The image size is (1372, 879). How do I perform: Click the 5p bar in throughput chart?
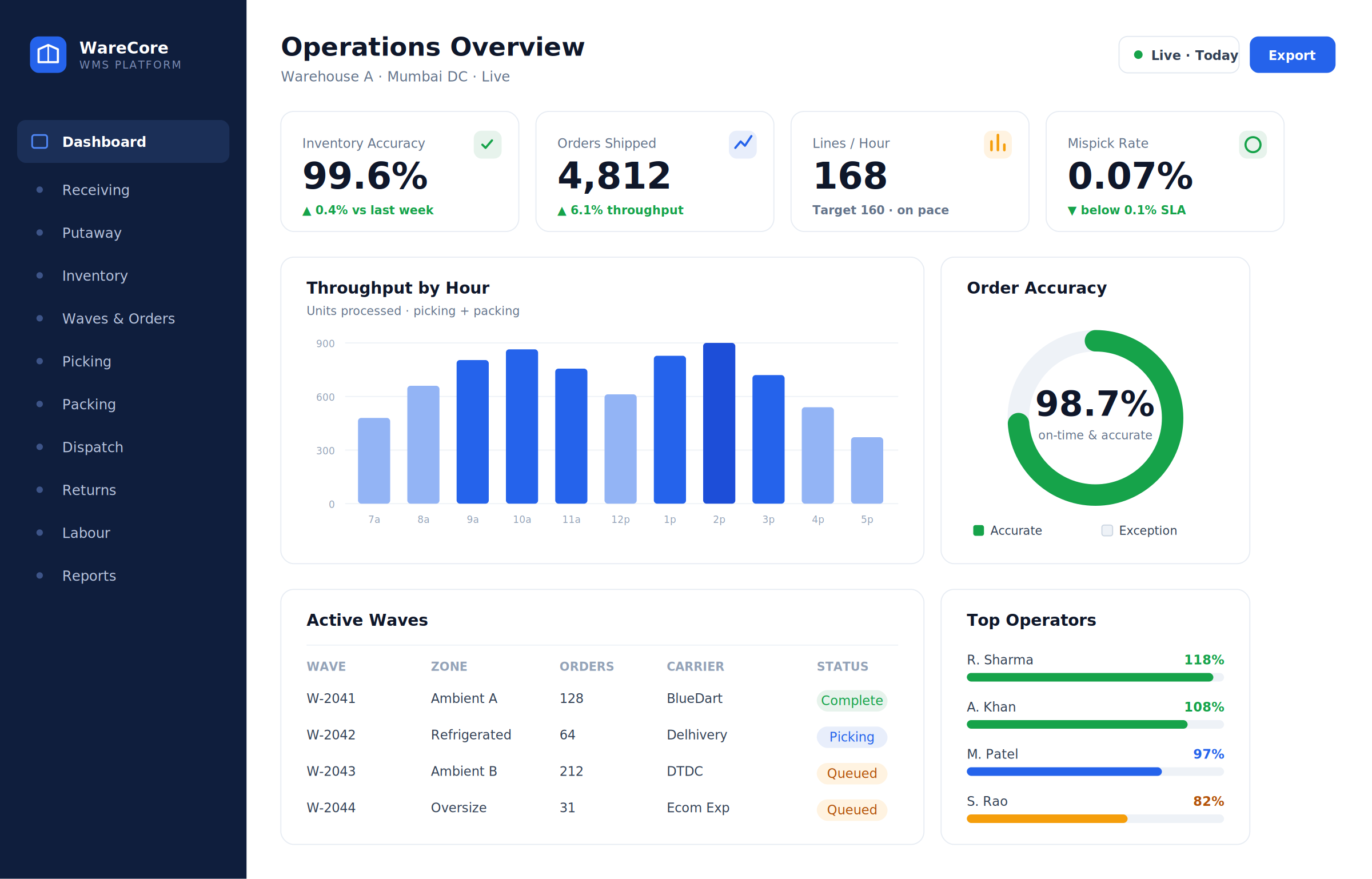[x=867, y=470]
